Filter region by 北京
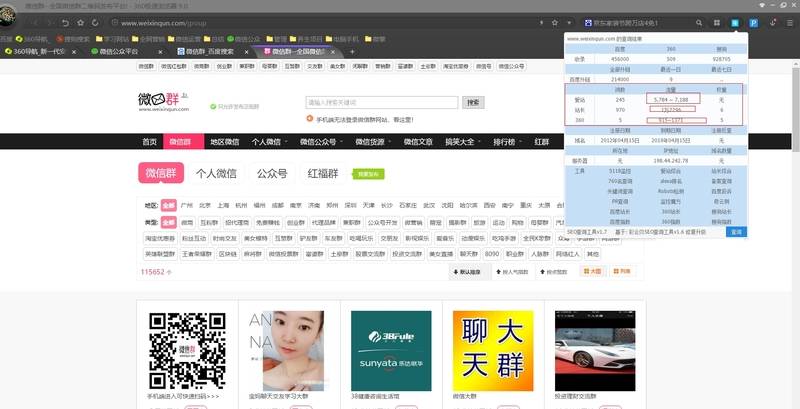 pos(205,206)
